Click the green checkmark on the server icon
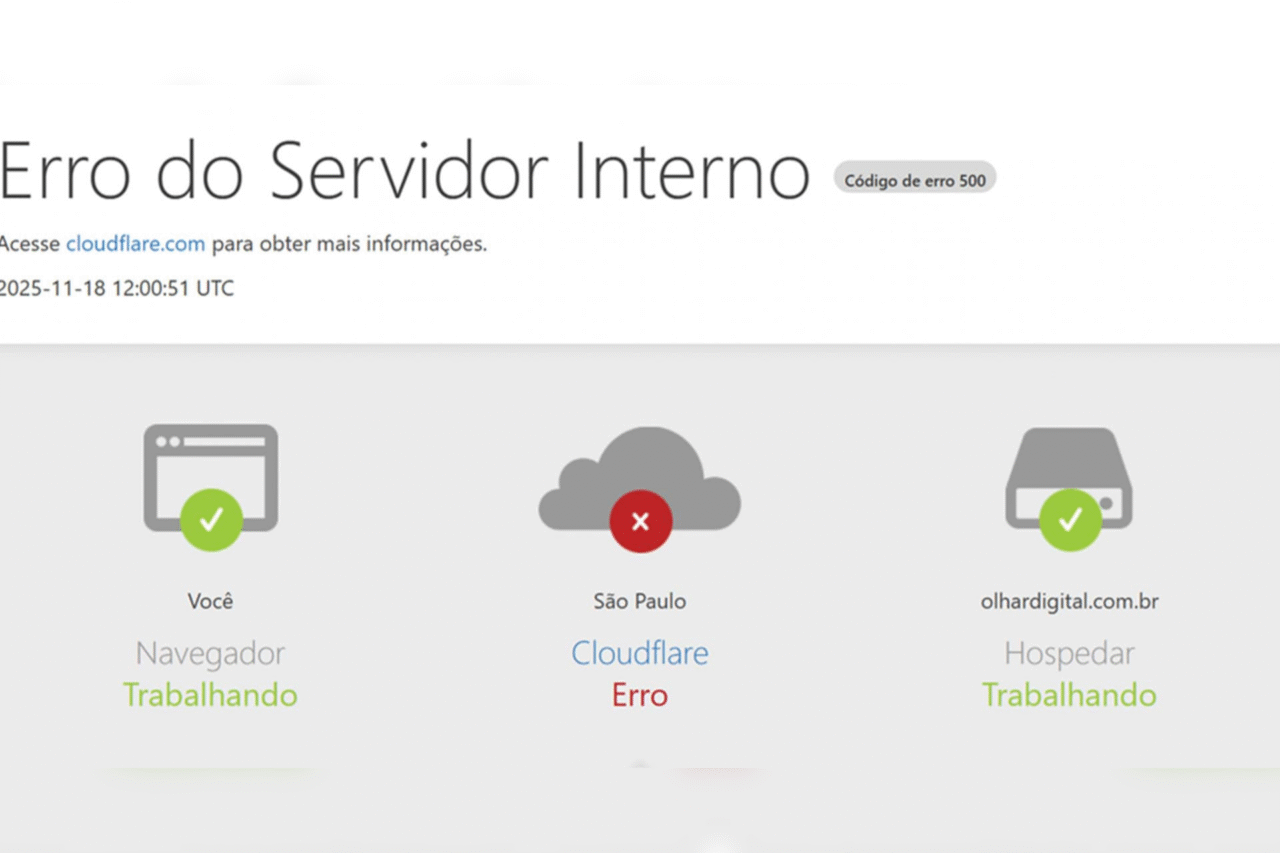Viewport: 1280px width, 853px height. pyautogui.click(x=1070, y=520)
